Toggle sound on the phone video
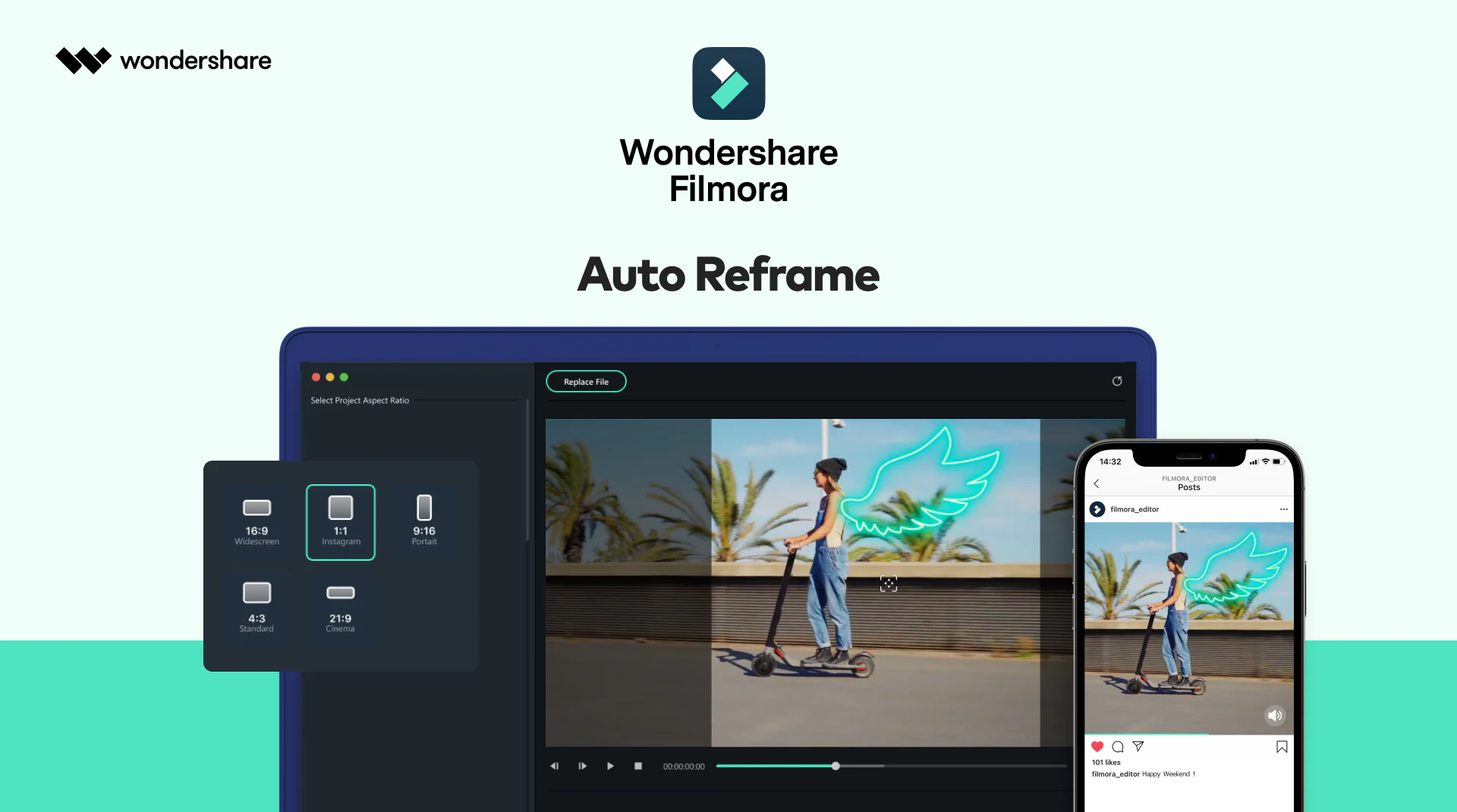The image size is (1457, 812). point(1275,716)
